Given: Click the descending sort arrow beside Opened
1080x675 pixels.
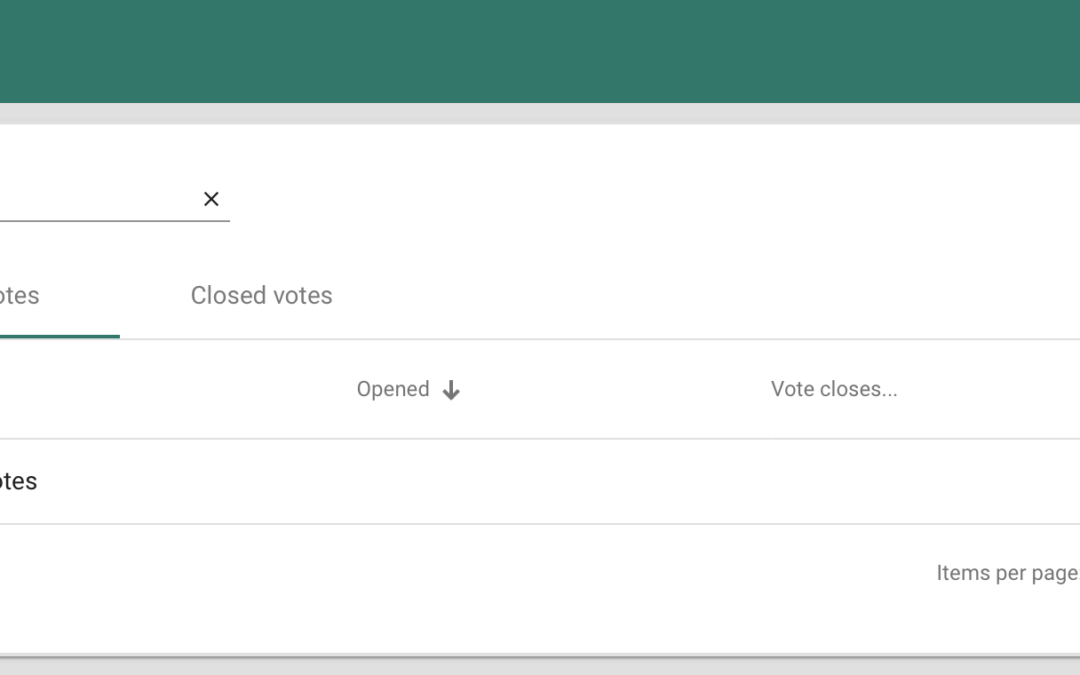Looking at the screenshot, I should (451, 390).
